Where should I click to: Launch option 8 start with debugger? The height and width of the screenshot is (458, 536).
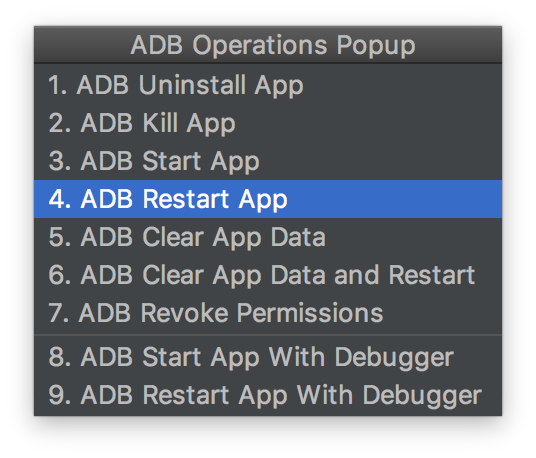click(268, 357)
